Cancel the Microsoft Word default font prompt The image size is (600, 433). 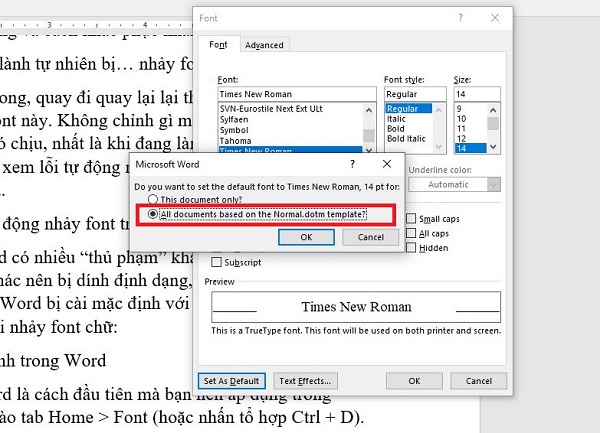370,237
